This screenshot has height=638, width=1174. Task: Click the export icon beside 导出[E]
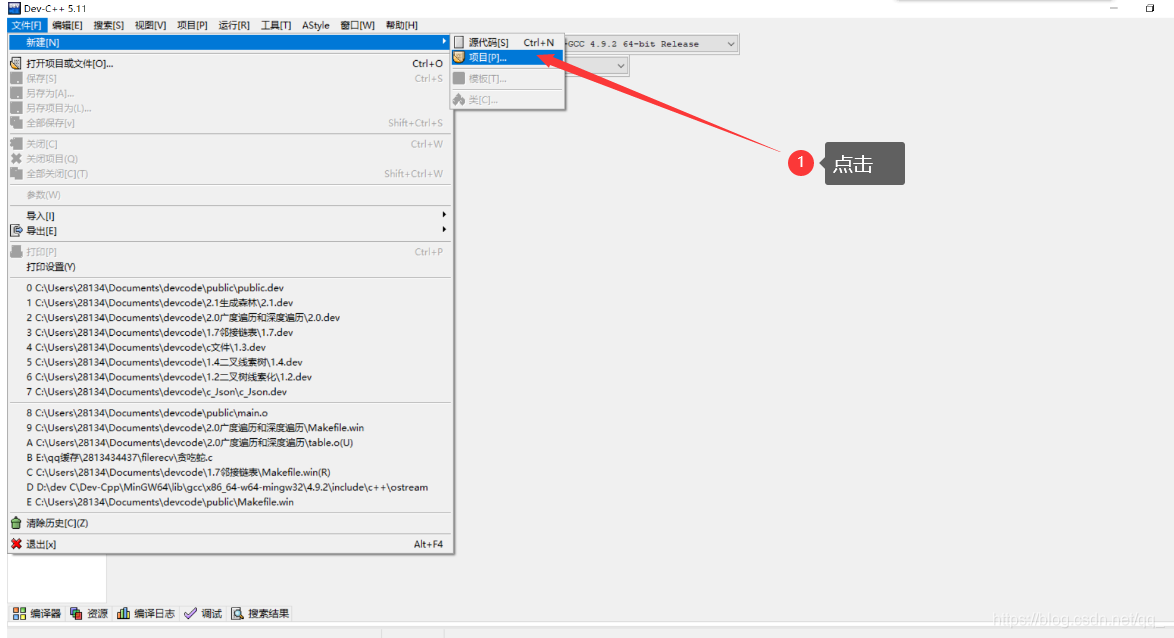point(16,231)
